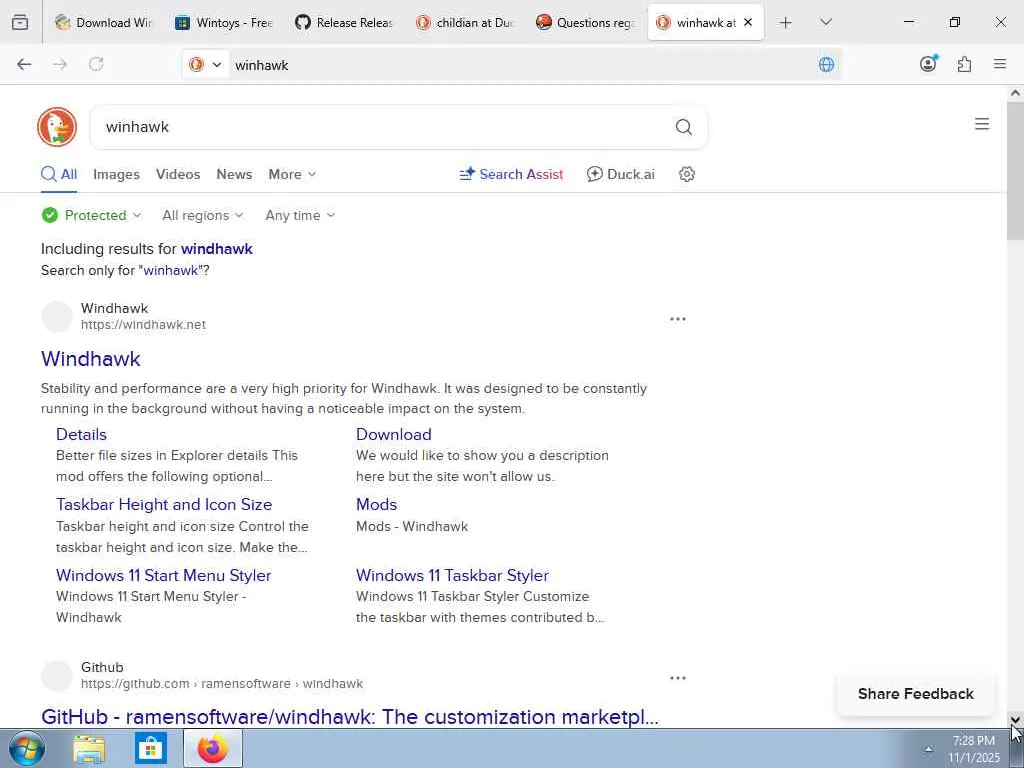Click the Windhawk site favicon
Image resolution: width=1024 pixels, height=768 pixels.
pyautogui.click(x=57, y=317)
